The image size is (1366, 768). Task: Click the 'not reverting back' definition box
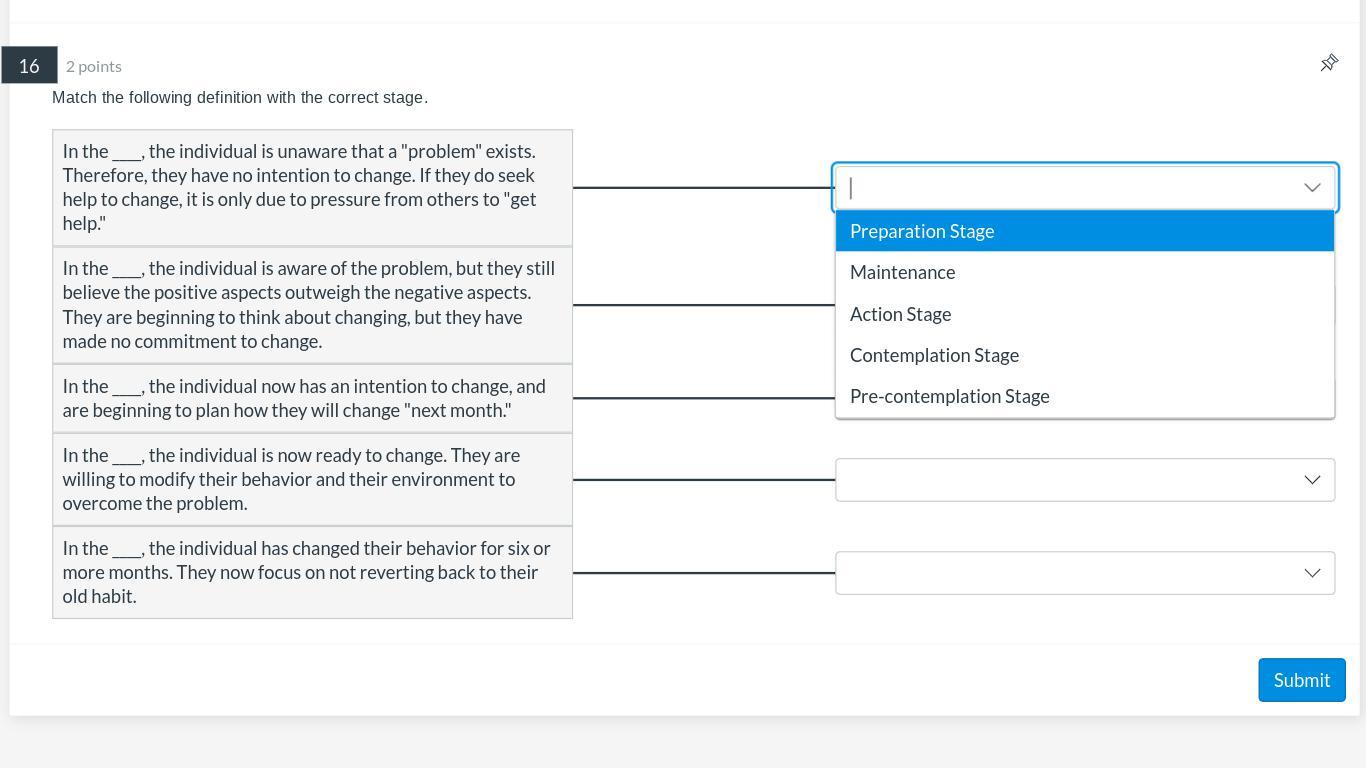312,572
